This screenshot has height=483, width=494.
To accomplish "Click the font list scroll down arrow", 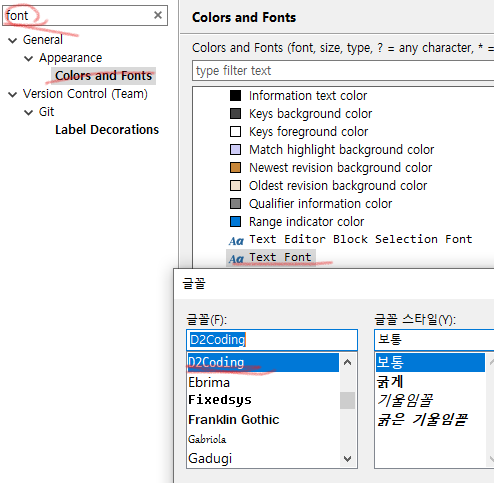I will tap(347, 459).
